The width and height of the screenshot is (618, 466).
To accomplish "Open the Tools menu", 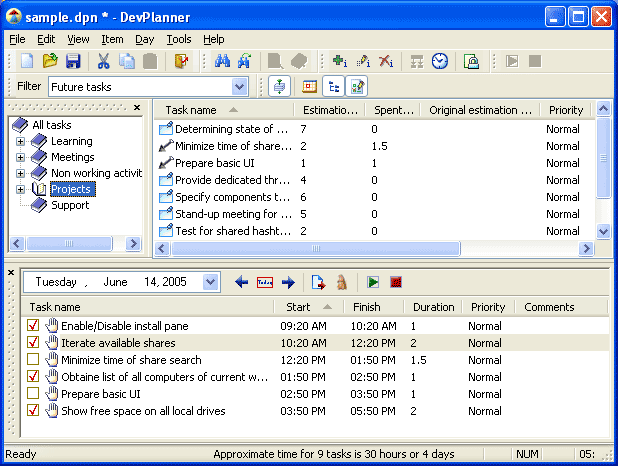I will 179,39.
